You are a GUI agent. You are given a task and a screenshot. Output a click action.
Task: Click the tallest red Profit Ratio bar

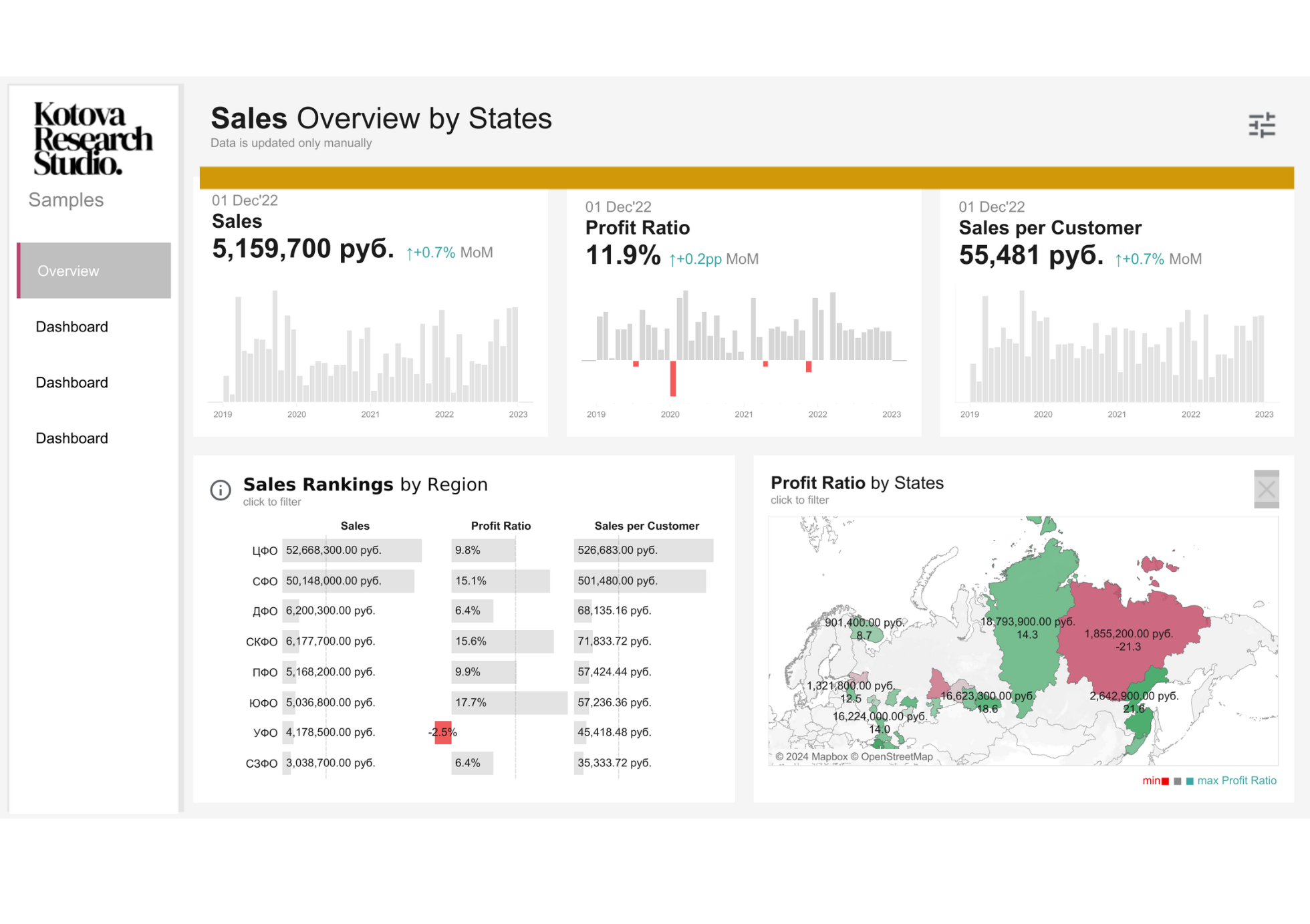pos(673,378)
